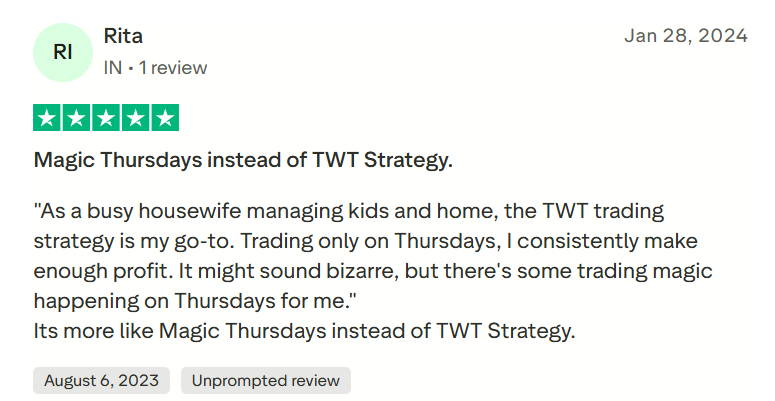Click Rita's RI avatar circle
The height and width of the screenshot is (401, 775).
pyautogui.click(x=63, y=52)
